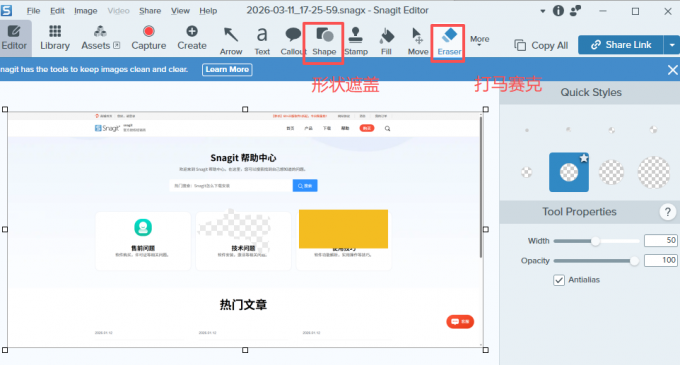Viewport: 680px width, 365px height.
Task: Click the Width value field
Action: pos(660,241)
